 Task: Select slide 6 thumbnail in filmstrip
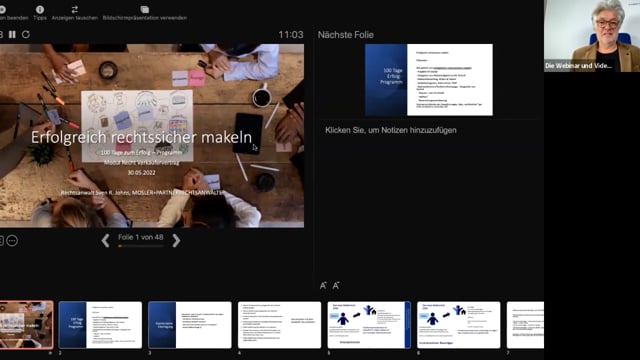click(x=459, y=325)
